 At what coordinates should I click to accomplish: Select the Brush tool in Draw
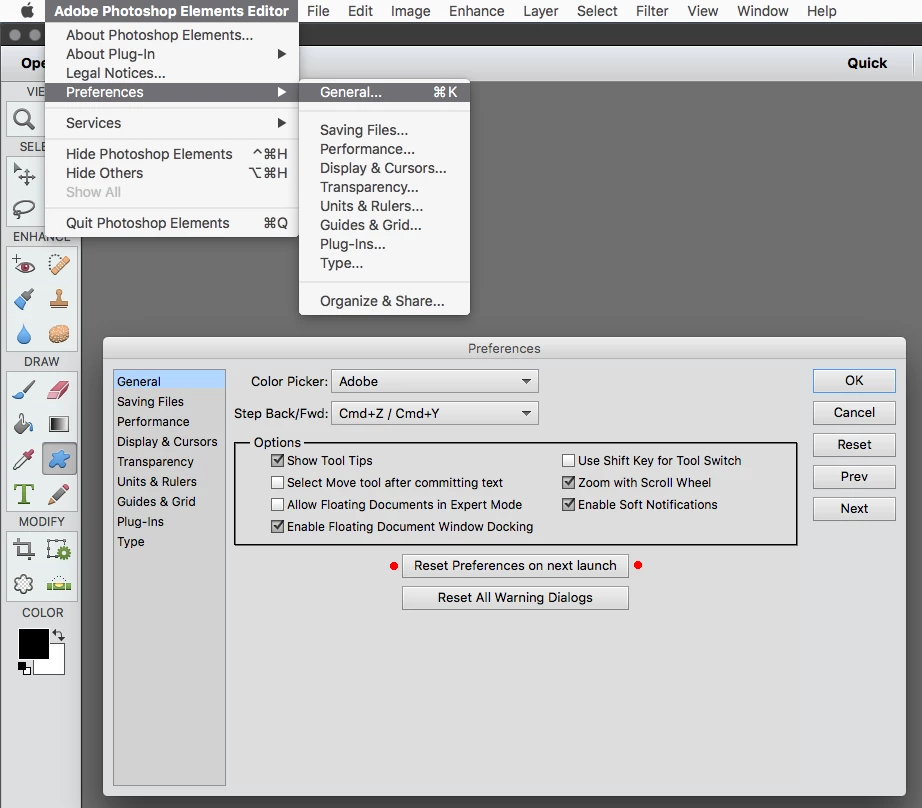[x=24, y=390]
